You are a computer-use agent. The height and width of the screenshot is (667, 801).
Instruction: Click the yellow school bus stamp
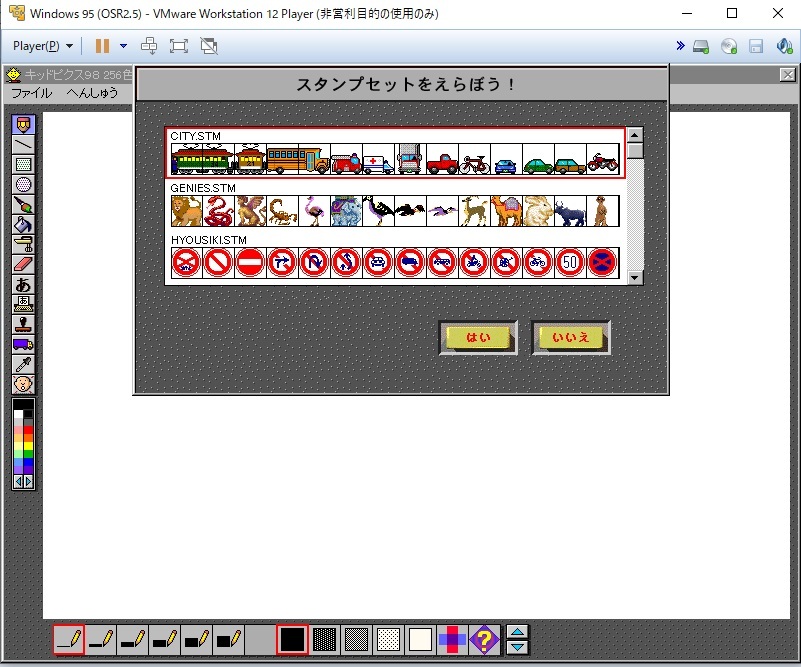point(298,159)
